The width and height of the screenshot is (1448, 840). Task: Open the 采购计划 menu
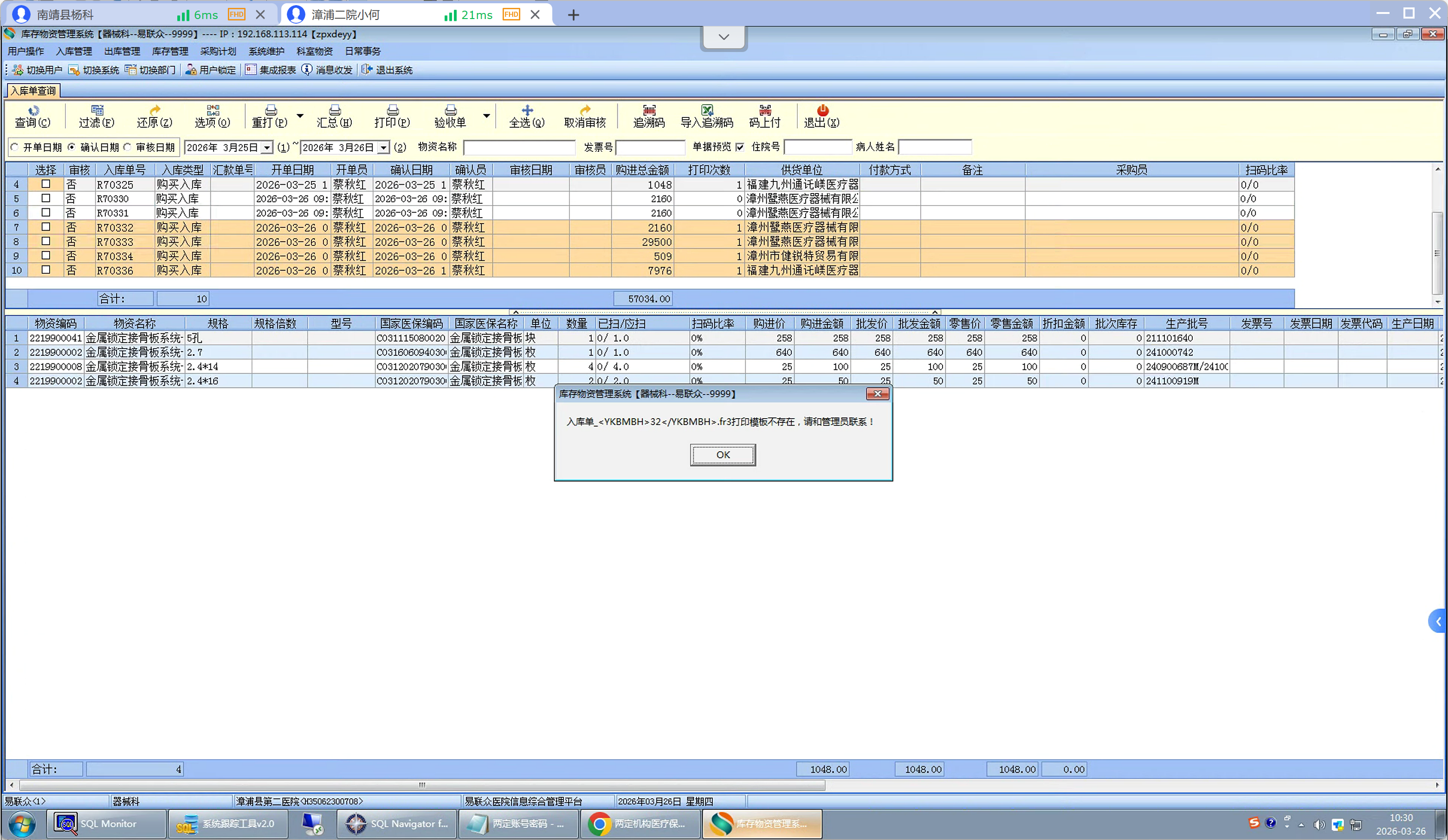(218, 52)
